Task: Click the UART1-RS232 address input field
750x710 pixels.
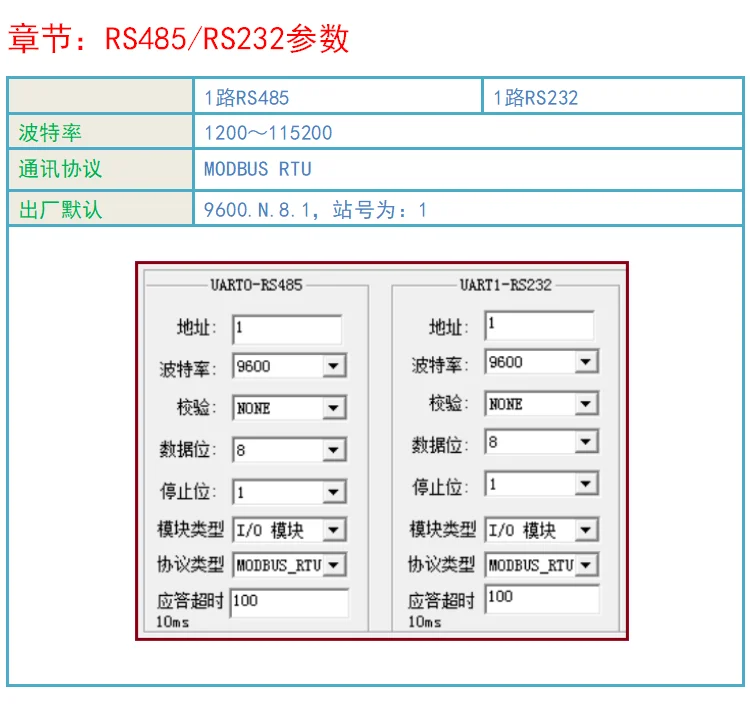Action: coord(540,325)
